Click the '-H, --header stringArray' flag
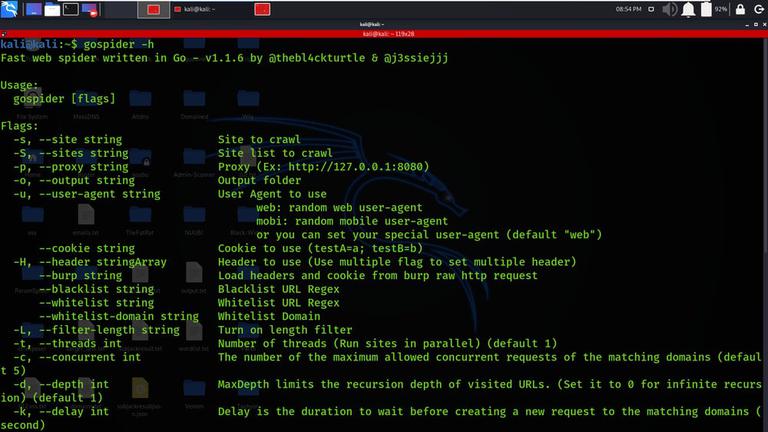This screenshot has height=432, width=768. (x=90, y=262)
